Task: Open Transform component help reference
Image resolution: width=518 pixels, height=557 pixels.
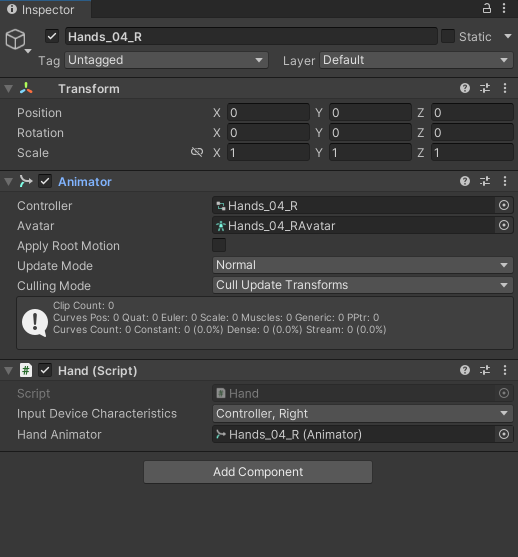Action: tap(465, 88)
